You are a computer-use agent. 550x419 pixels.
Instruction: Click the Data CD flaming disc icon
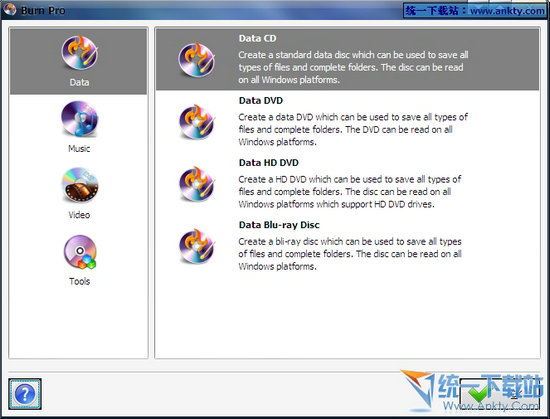tap(196, 60)
